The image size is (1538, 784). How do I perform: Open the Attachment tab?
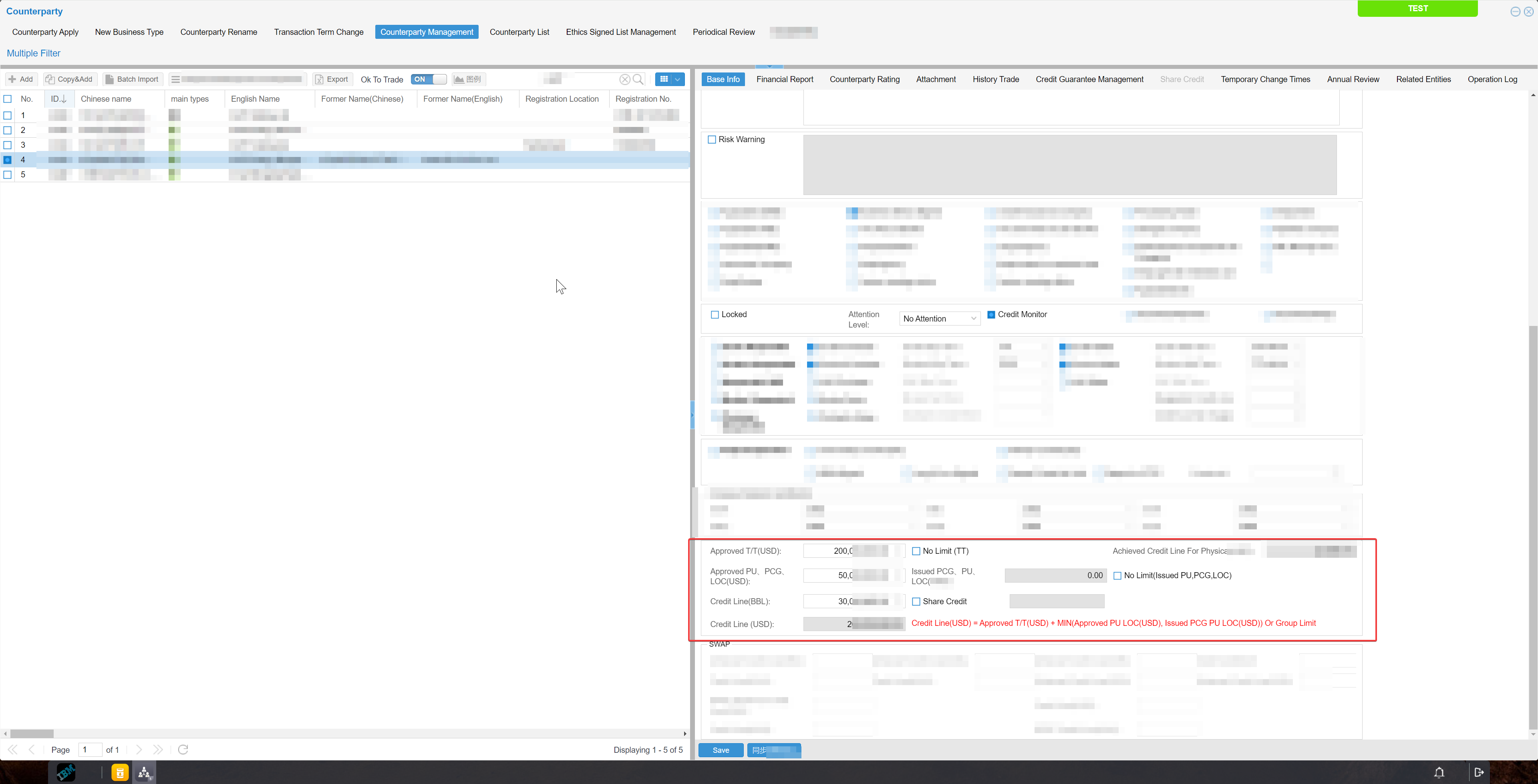936,79
